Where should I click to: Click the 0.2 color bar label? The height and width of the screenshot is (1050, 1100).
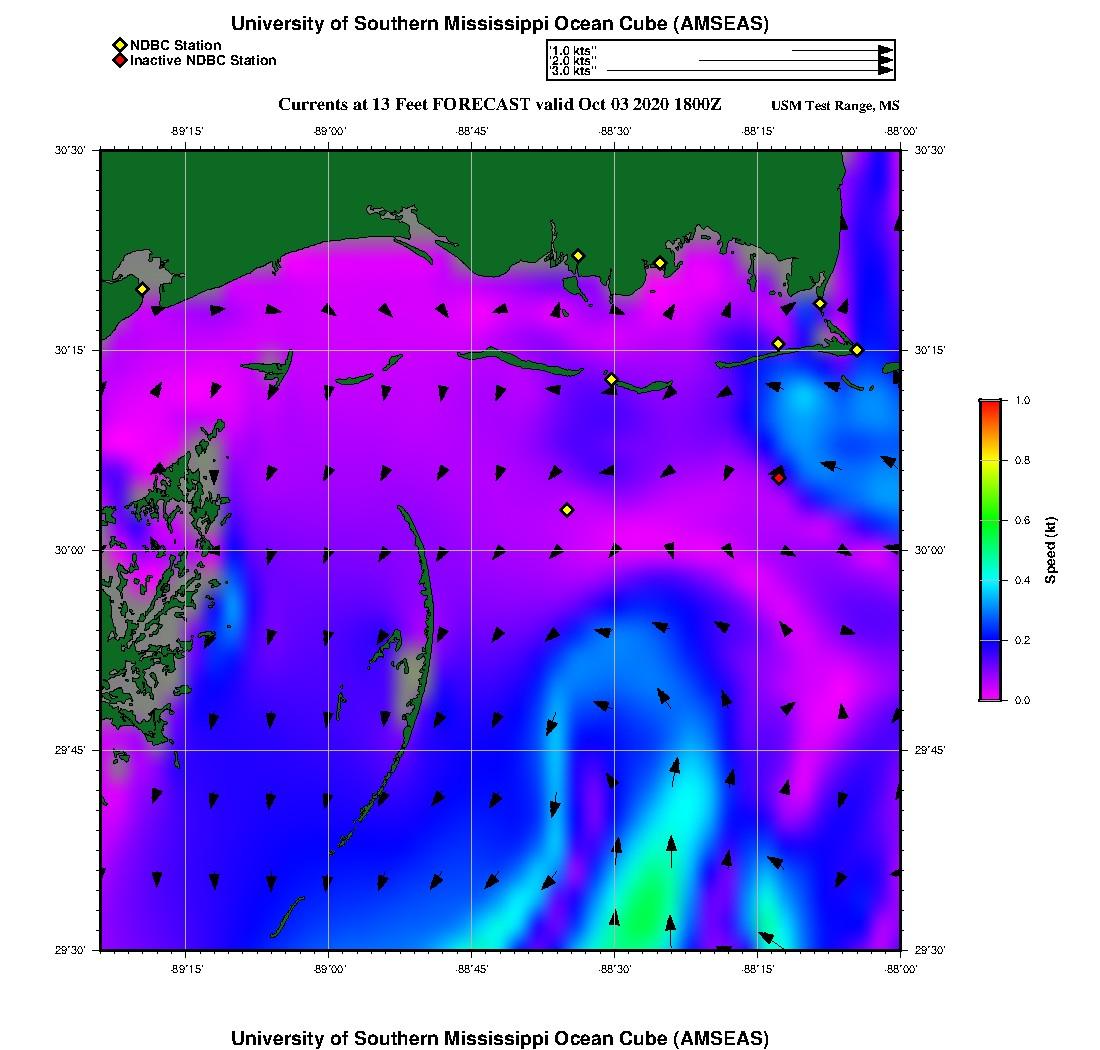1022,640
